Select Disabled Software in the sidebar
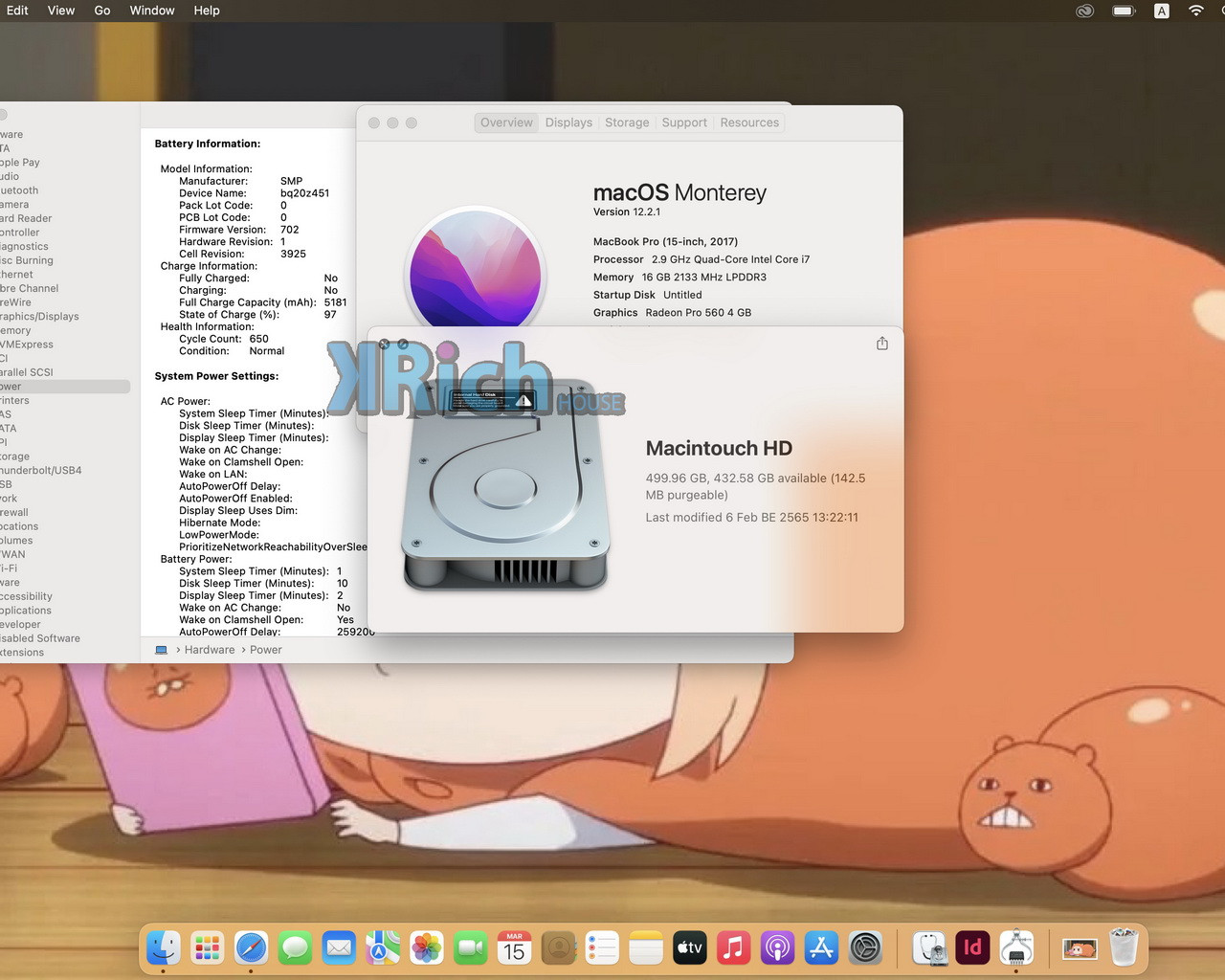Image resolution: width=1225 pixels, height=980 pixels. (x=40, y=638)
